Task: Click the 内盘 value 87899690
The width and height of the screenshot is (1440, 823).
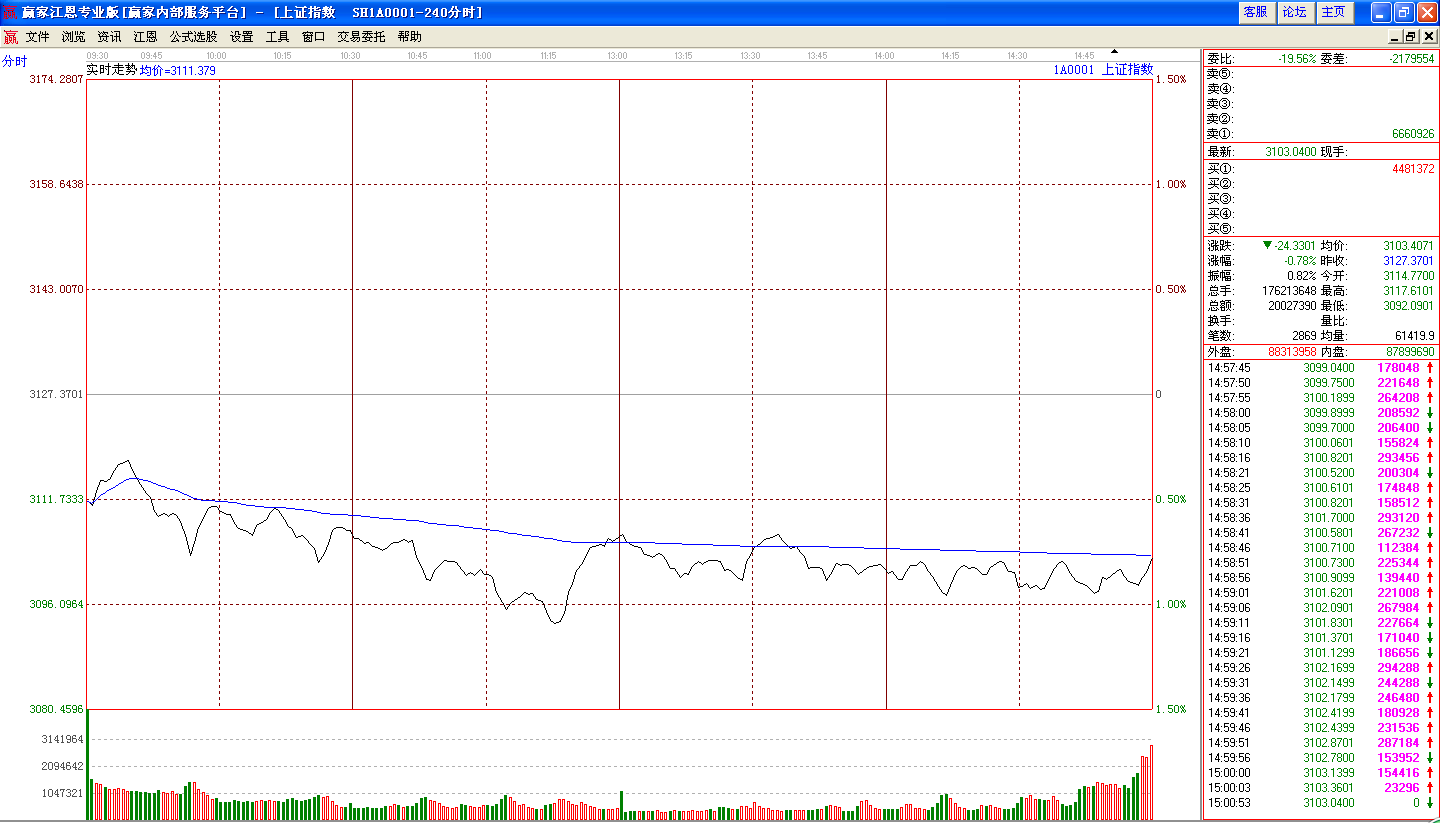Action: click(x=1409, y=352)
